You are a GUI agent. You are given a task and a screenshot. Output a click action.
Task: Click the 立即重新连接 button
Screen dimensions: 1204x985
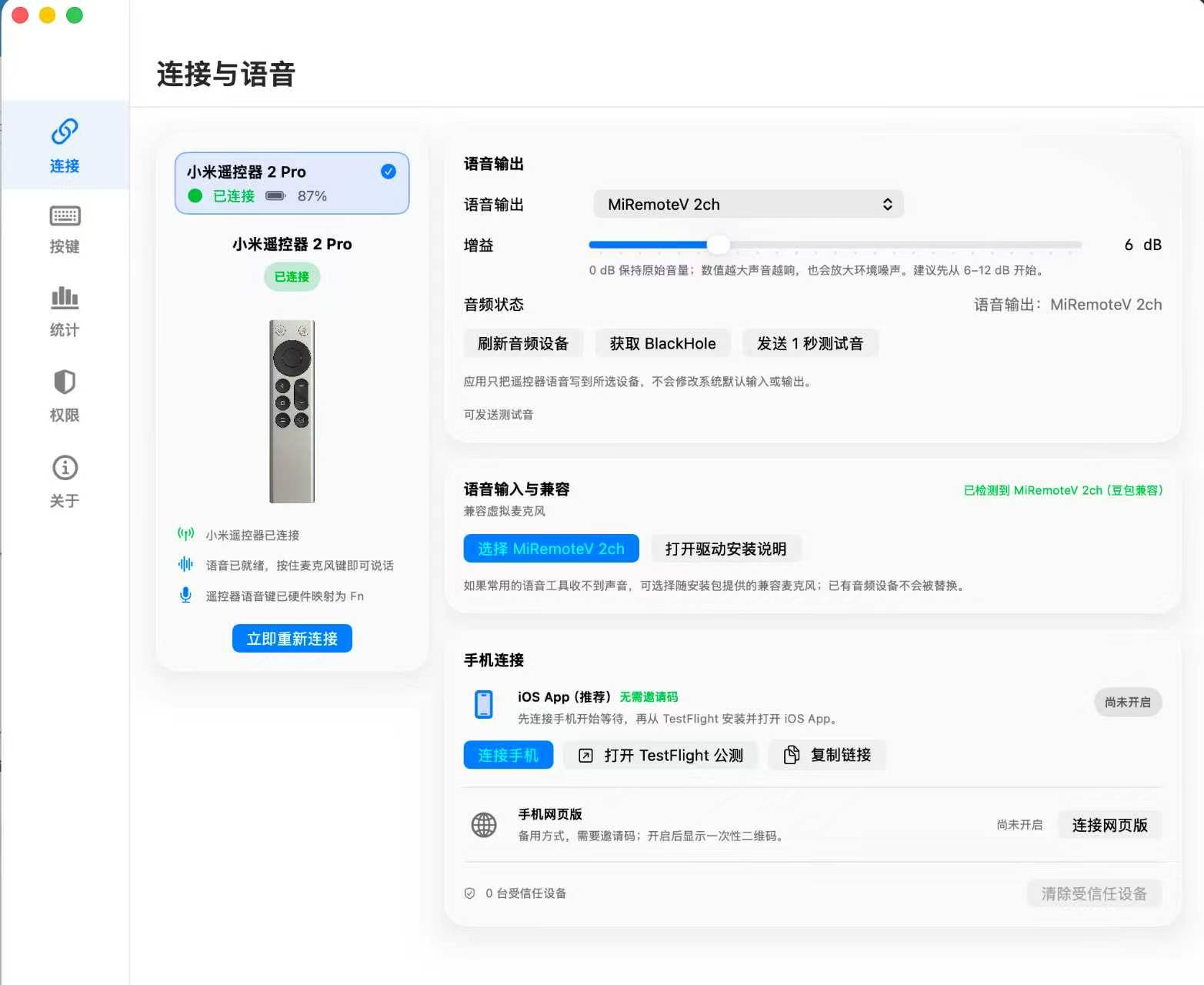tap(292, 639)
